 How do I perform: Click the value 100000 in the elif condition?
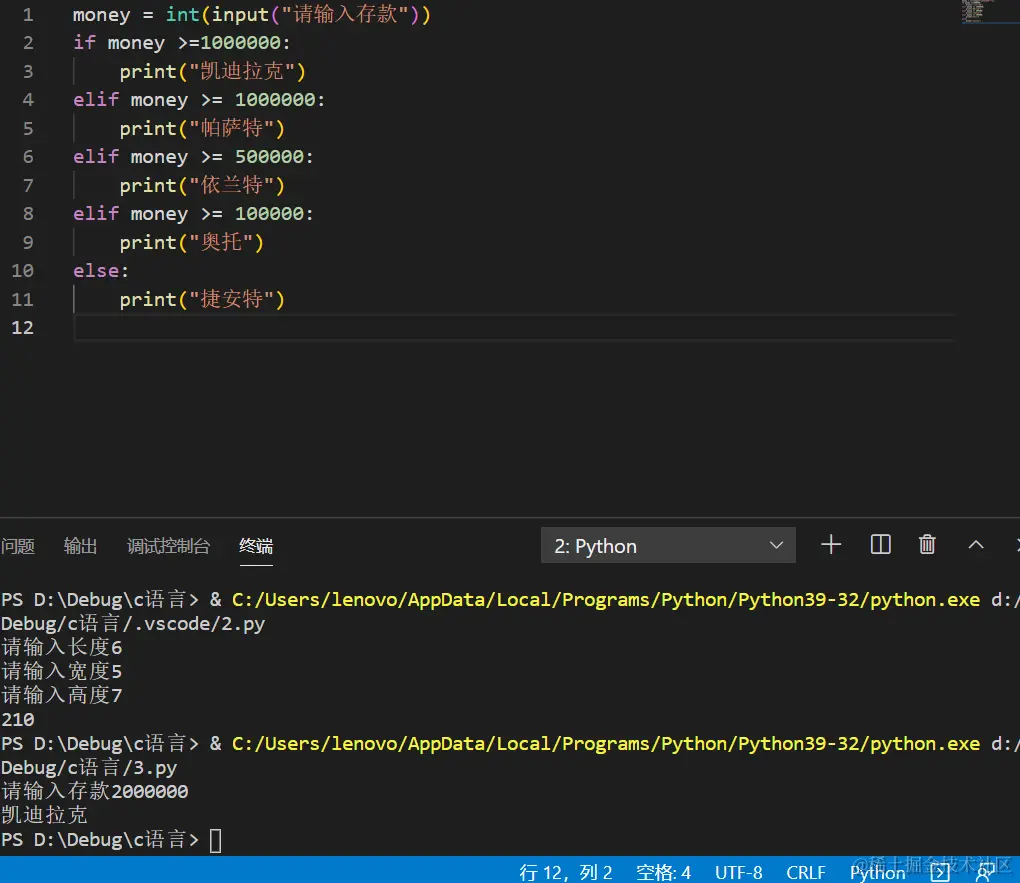pos(269,214)
